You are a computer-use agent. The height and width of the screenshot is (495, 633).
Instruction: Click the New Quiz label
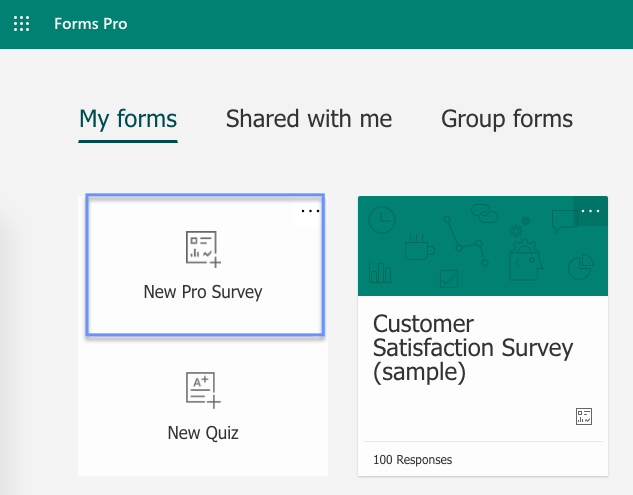[x=203, y=433]
